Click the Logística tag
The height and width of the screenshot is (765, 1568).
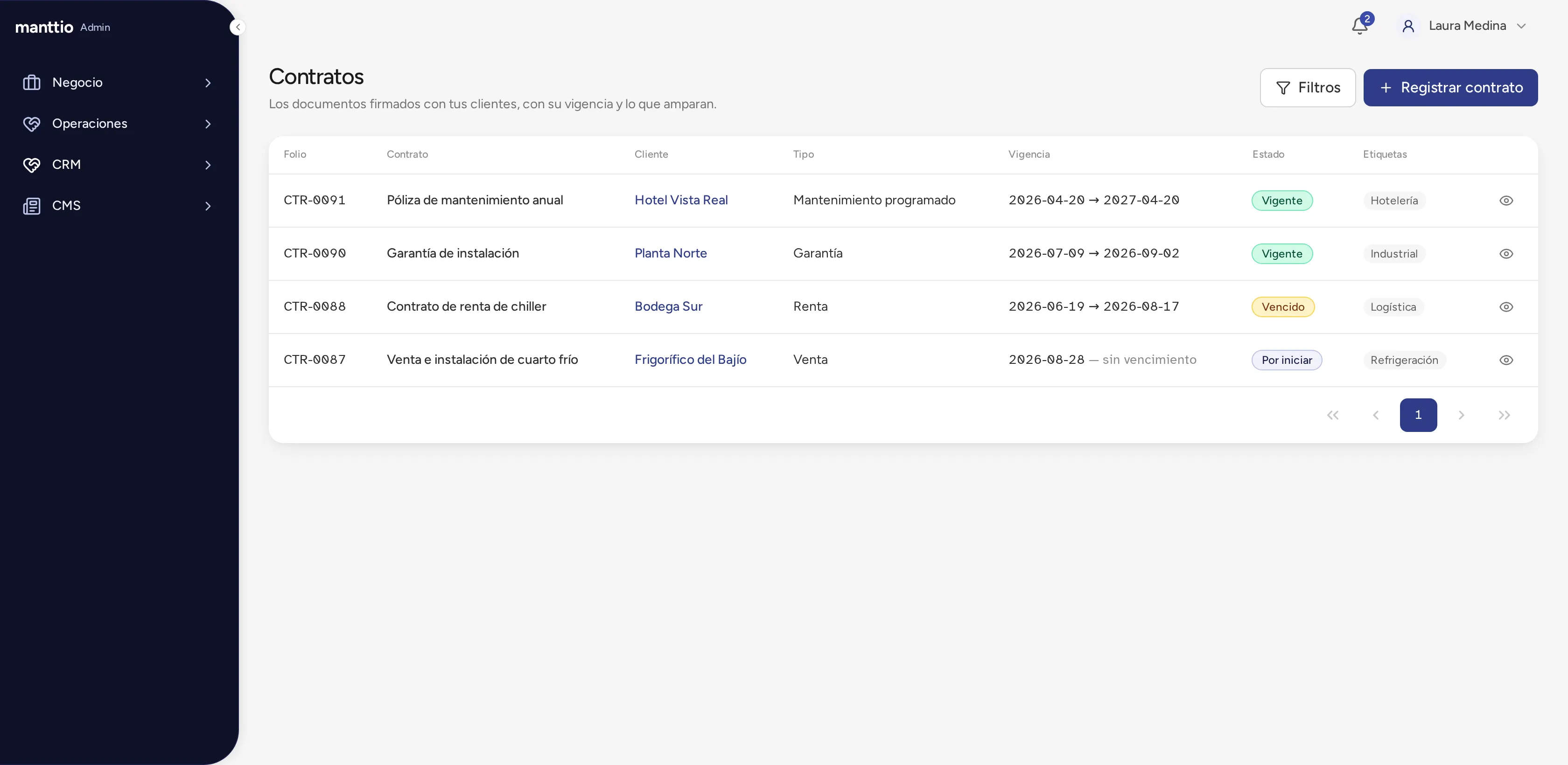point(1393,307)
